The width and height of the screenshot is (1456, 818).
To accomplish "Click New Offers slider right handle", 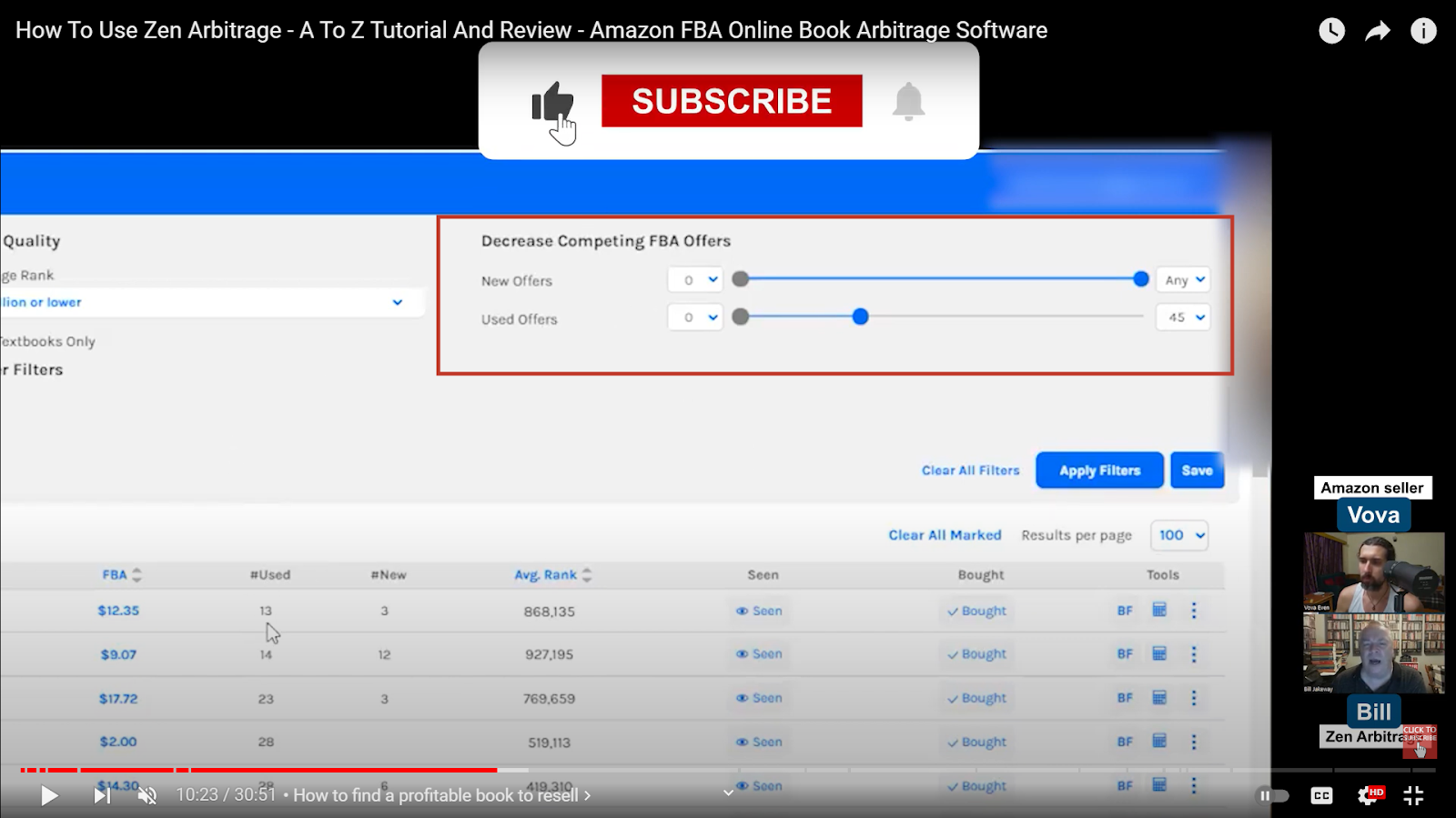I will (1141, 279).
